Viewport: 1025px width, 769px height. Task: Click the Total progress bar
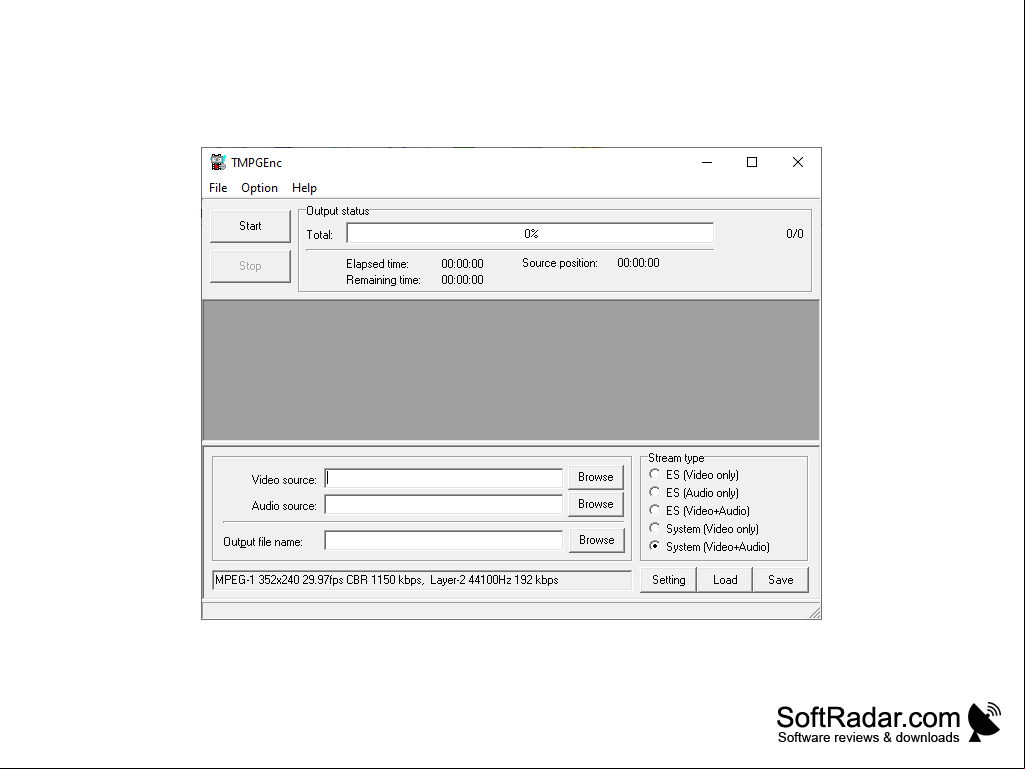click(530, 233)
